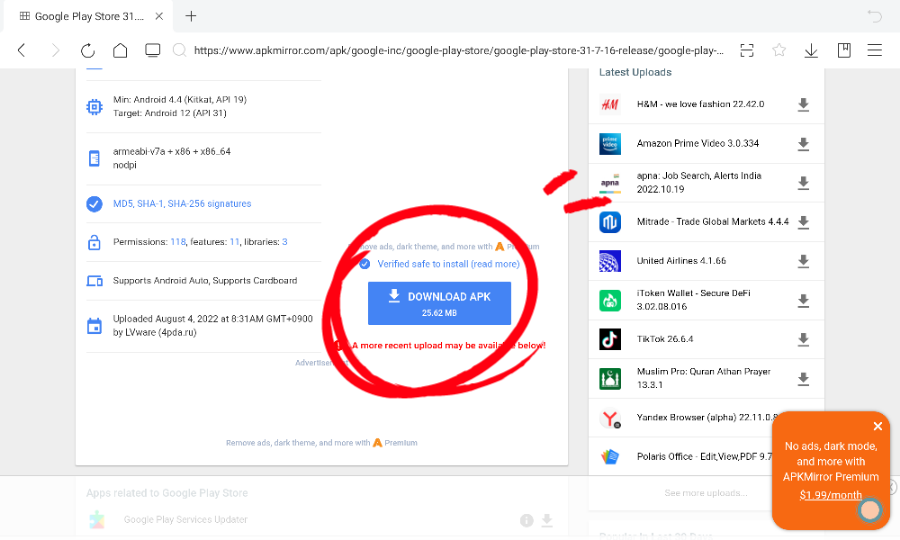Screen dimensions: 900x540
Task: Bookmark this page with the star icon
Action: [779, 50]
